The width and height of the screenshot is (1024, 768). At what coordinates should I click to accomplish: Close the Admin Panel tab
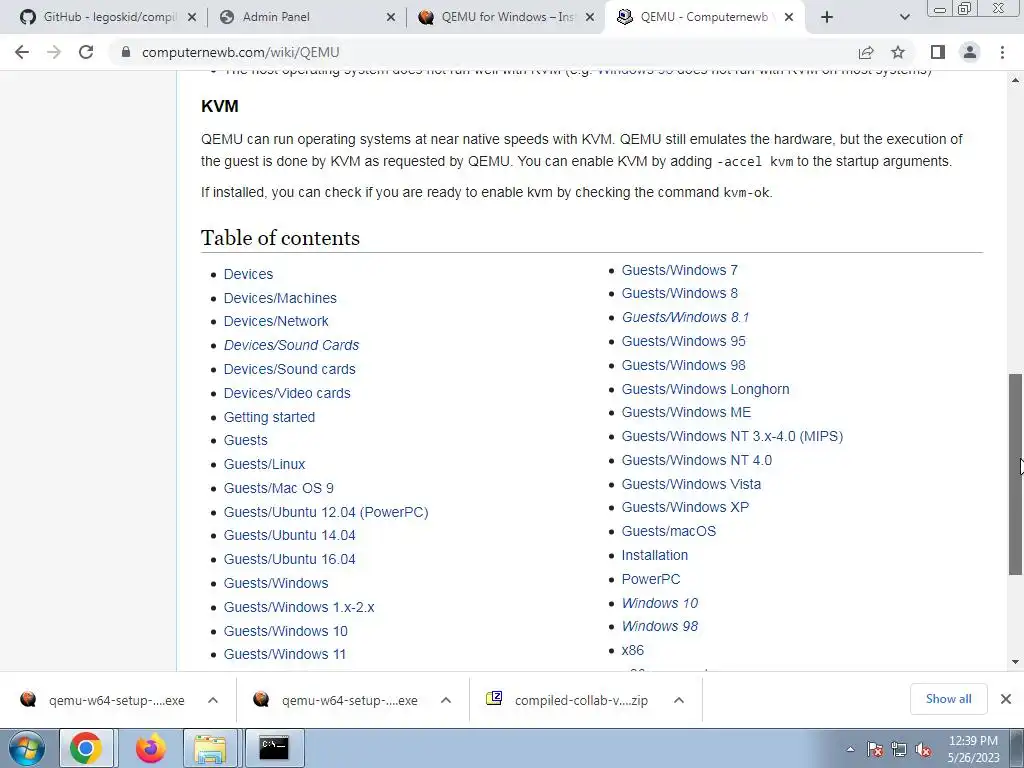pyautogui.click(x=391, y=17)
